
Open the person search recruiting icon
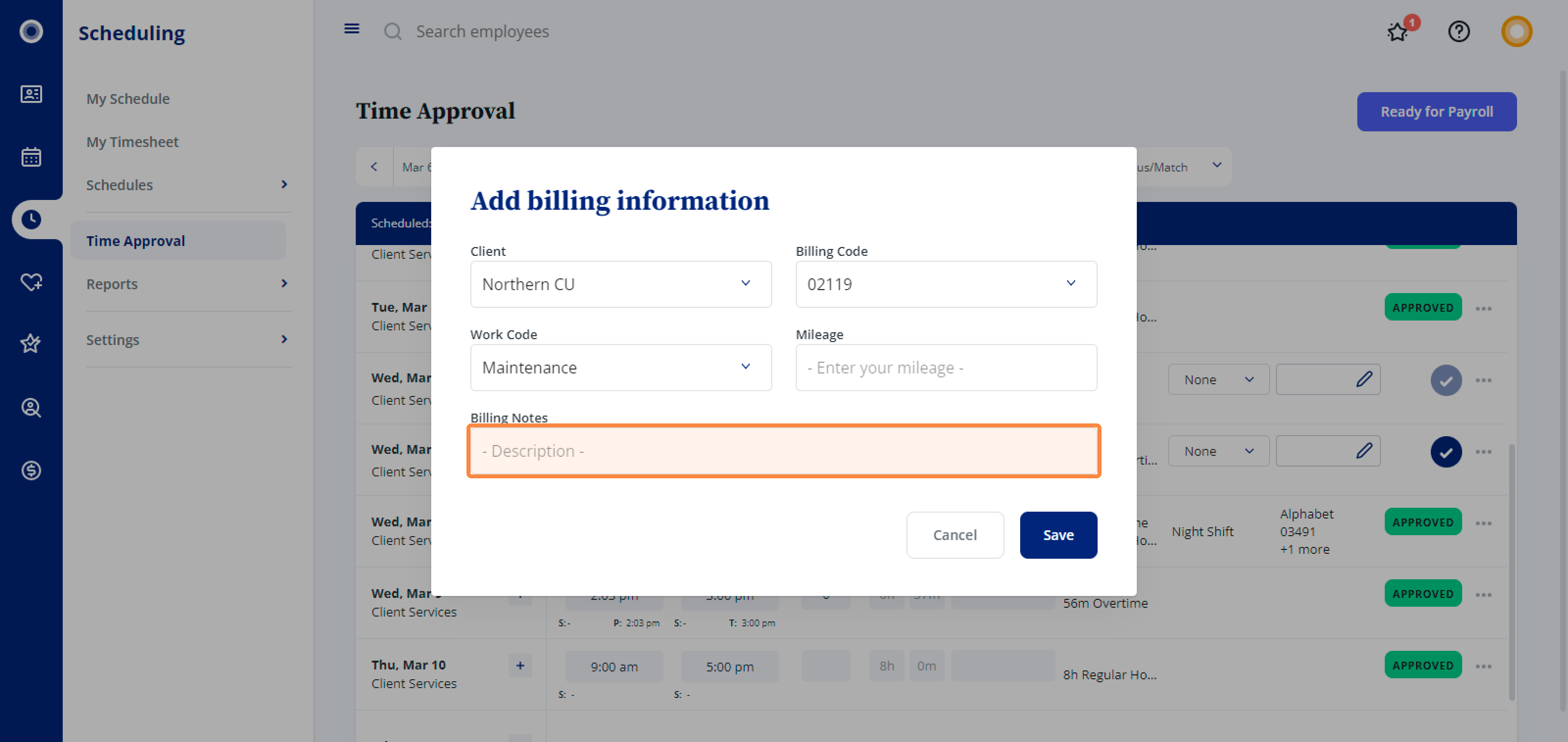(x=31, y=407)
